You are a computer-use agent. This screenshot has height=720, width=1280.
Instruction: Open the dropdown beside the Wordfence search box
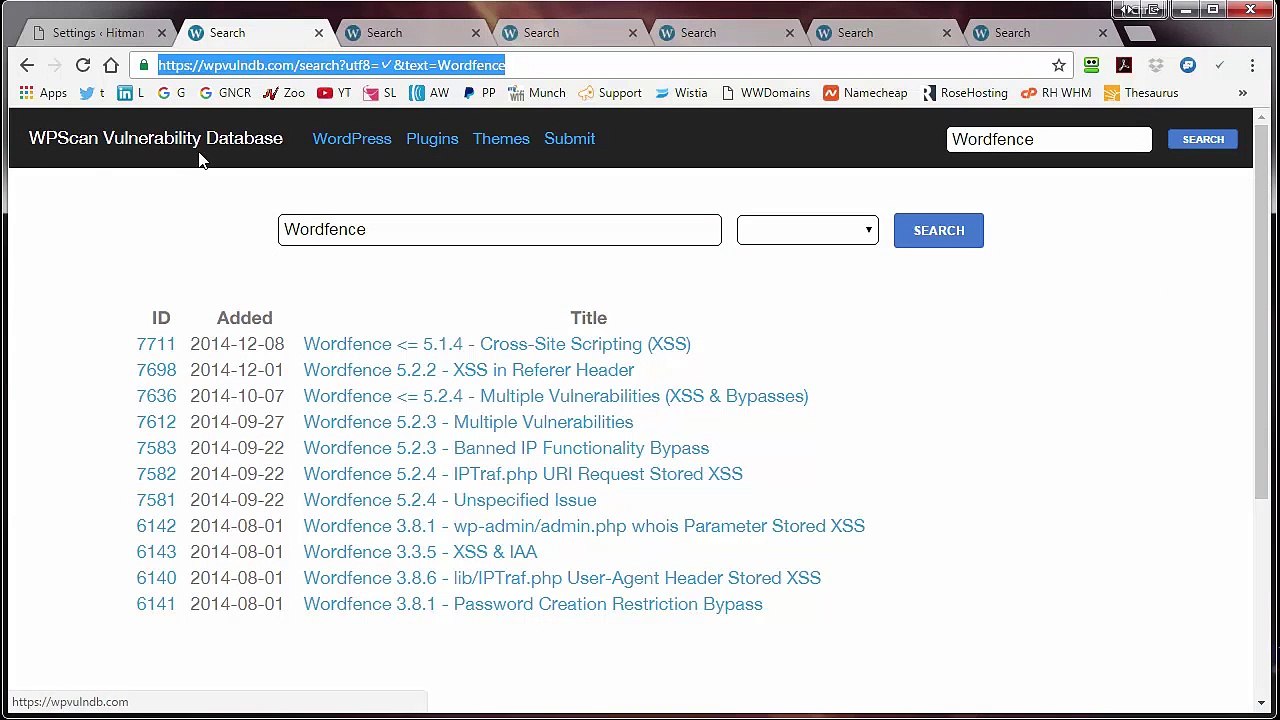pyautogui.click(x=808, y=230)
